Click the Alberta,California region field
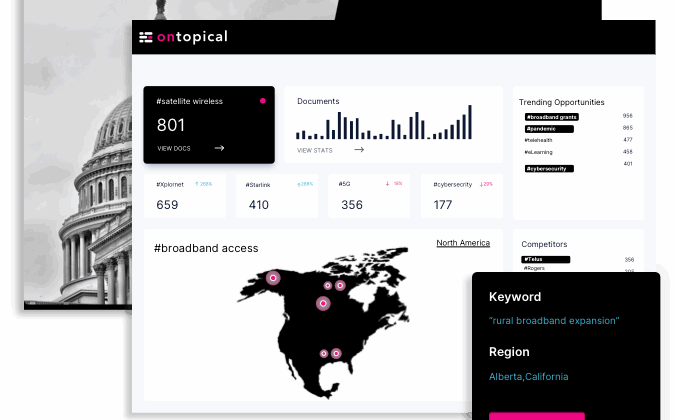Viewport: 675px width, 420px height. [529, 377]
